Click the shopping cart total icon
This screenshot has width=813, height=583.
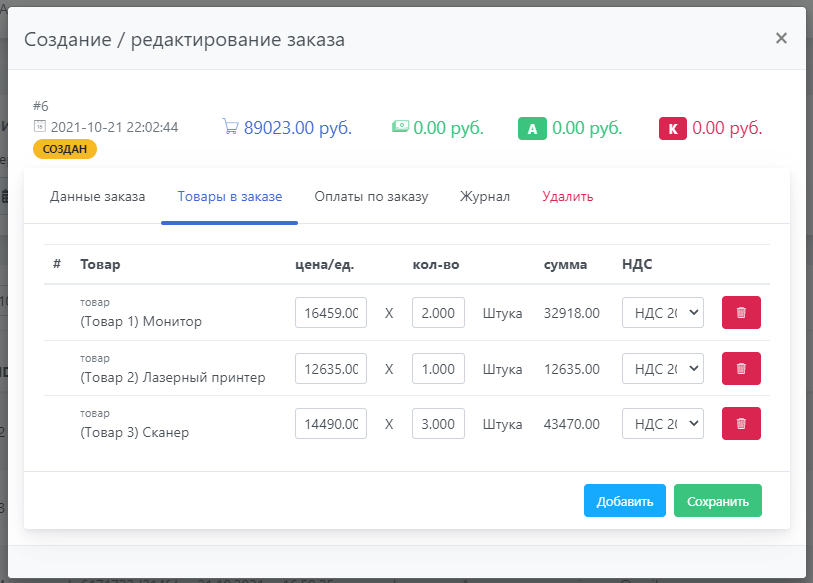coord(230,127)
